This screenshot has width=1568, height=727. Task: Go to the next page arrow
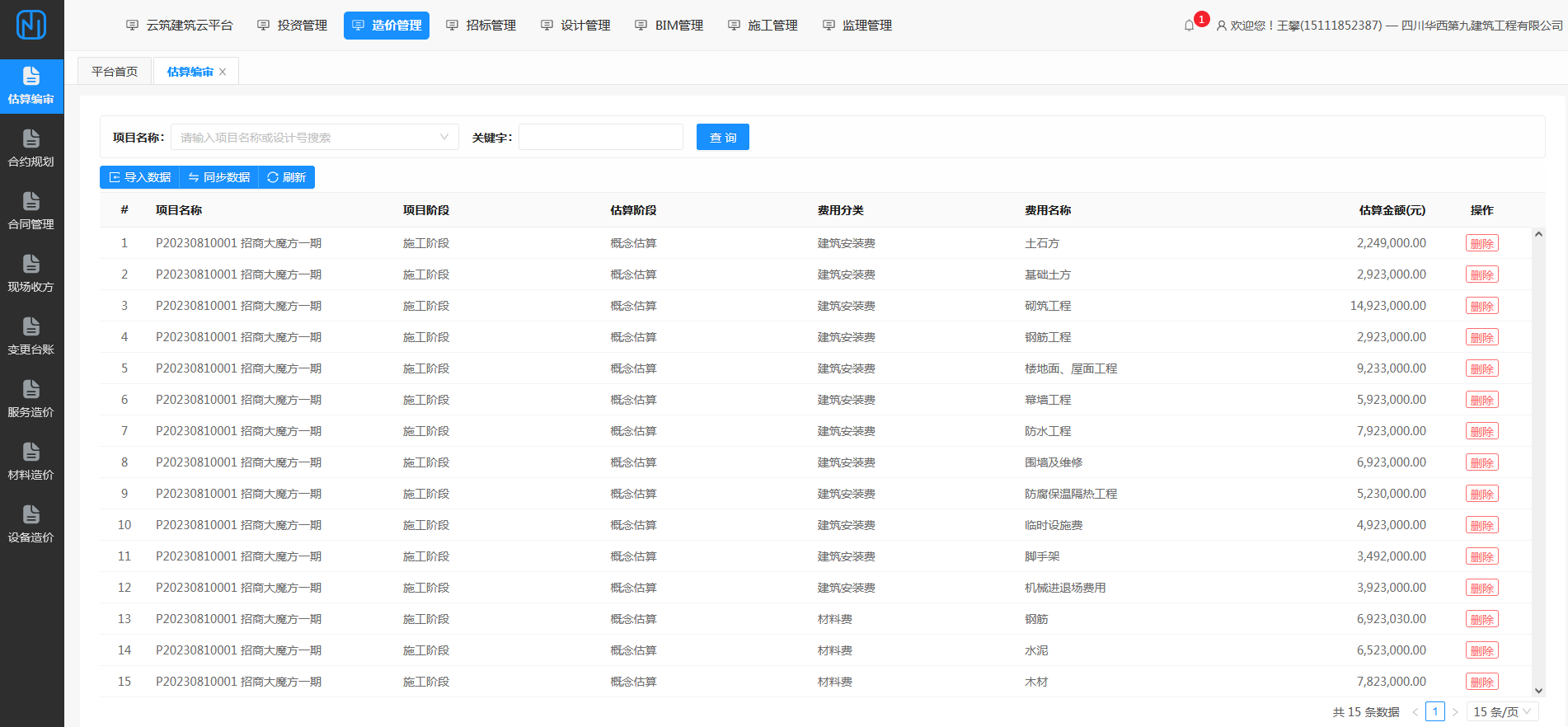click(x=1455, y=712)
